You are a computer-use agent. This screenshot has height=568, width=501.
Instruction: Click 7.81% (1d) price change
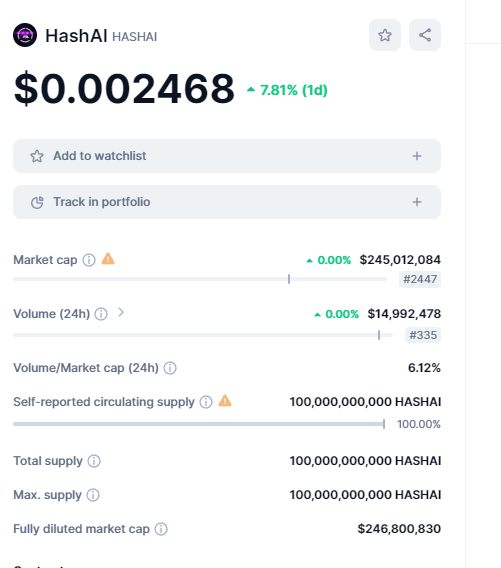(x=287, y=90)
